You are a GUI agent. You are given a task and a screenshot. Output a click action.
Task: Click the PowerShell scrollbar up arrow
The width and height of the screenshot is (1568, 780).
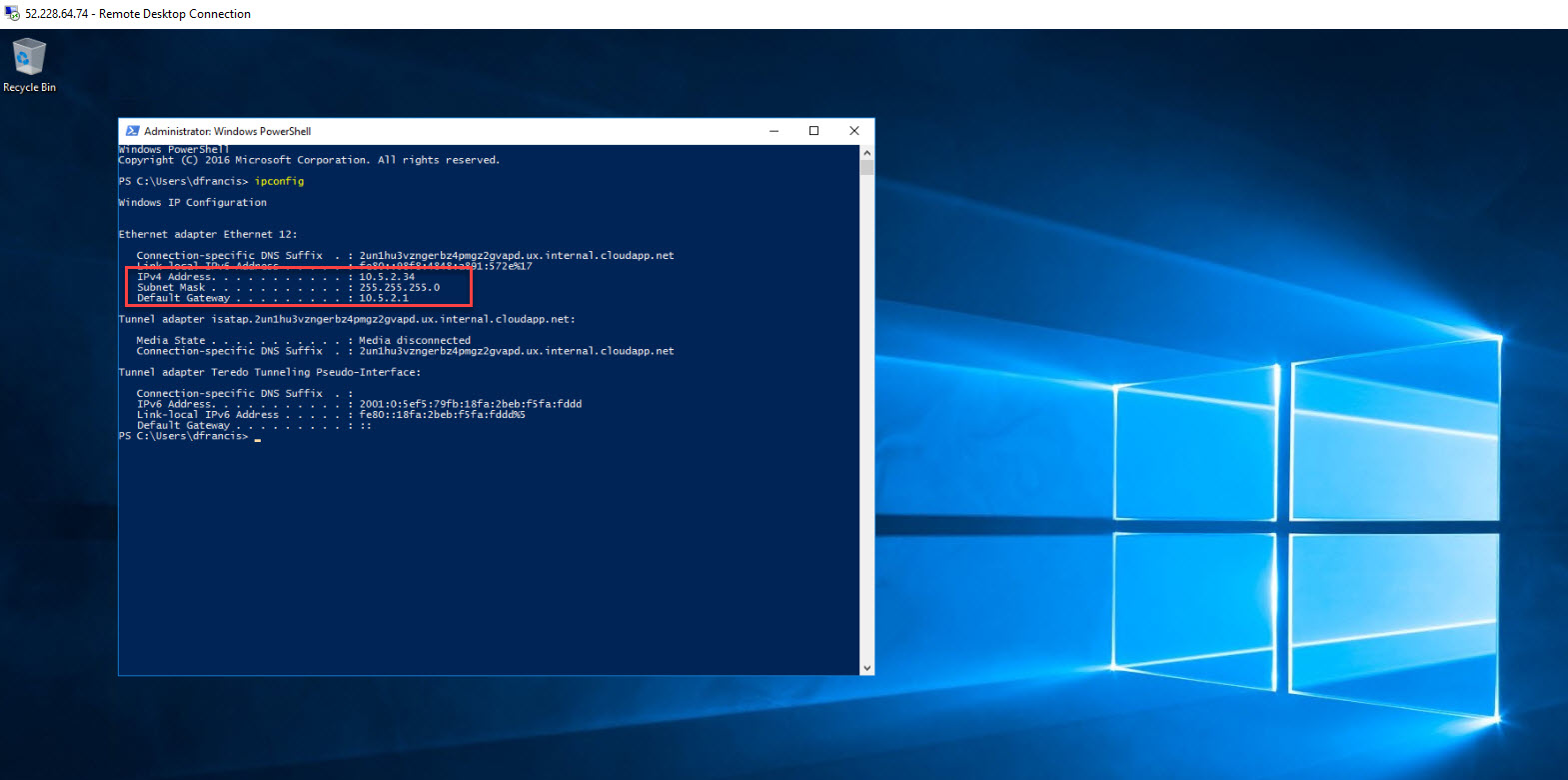866,153
